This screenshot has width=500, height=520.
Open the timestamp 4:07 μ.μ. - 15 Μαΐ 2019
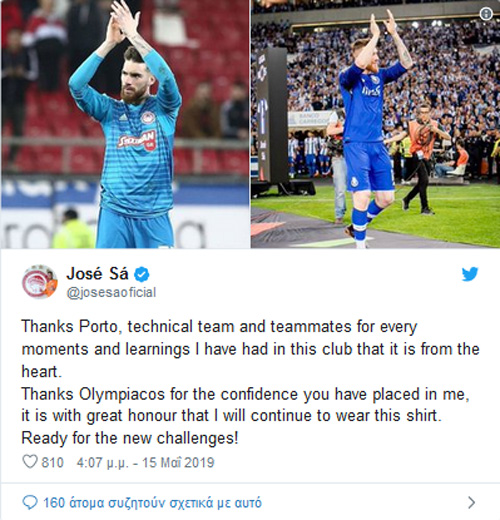(x=145, y=463)
